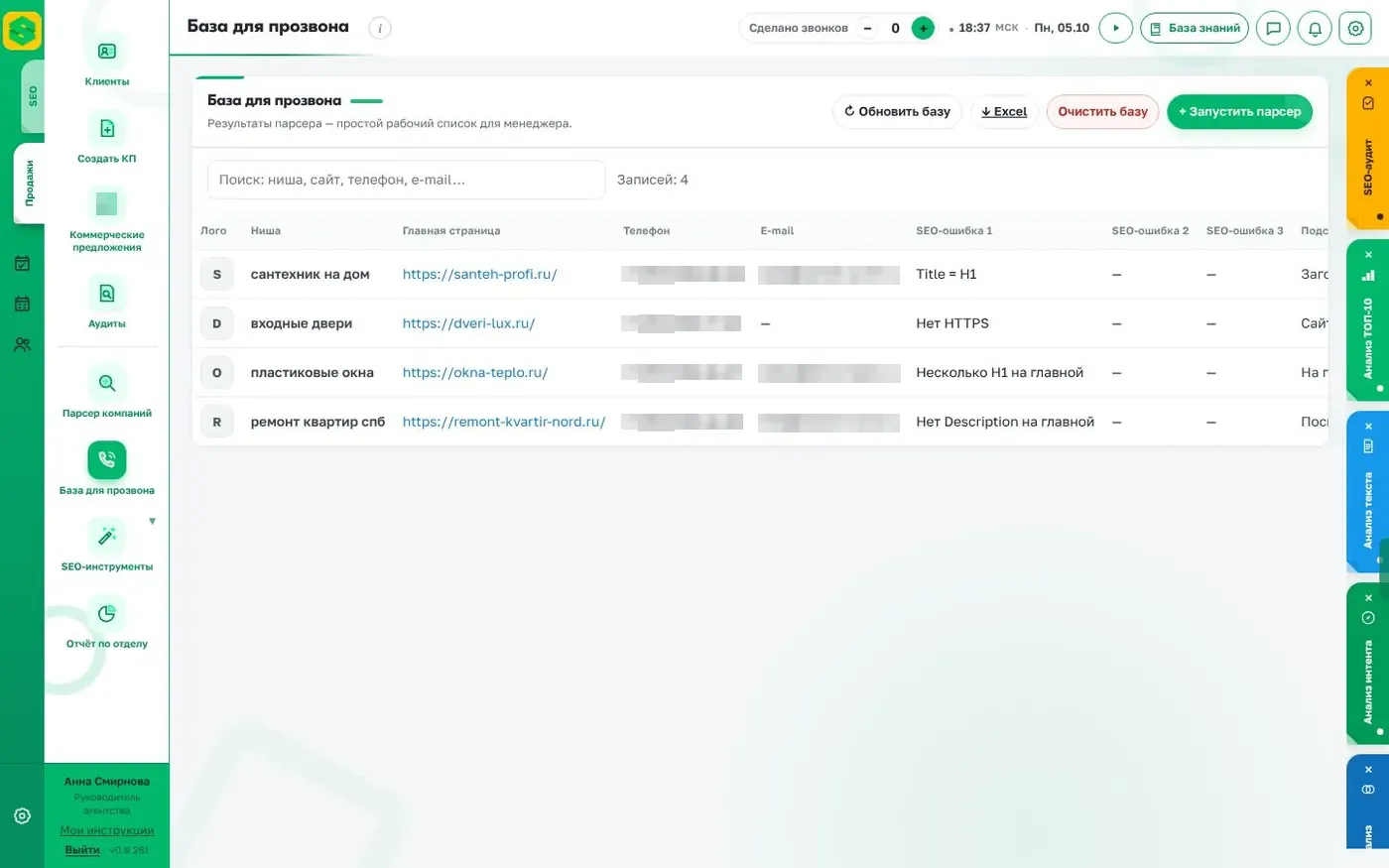Image resolution: width=1389 pixels, height=868 pixels.
Task: Close the Анализ ТОП-10 side tab
Action: click(1368, 255)
